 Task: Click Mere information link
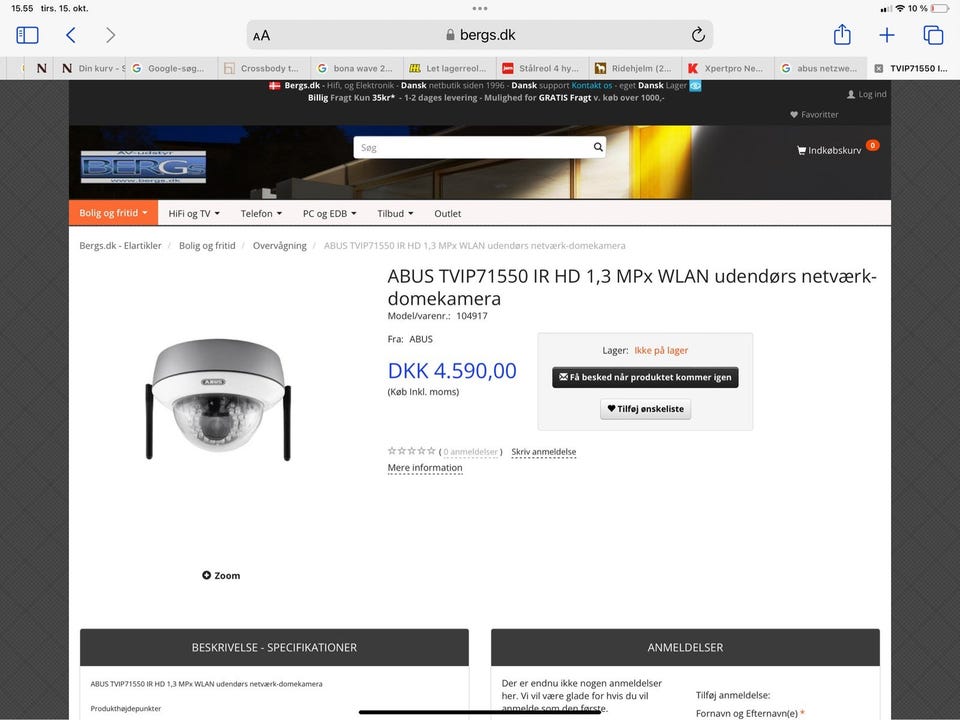point(425,468)
